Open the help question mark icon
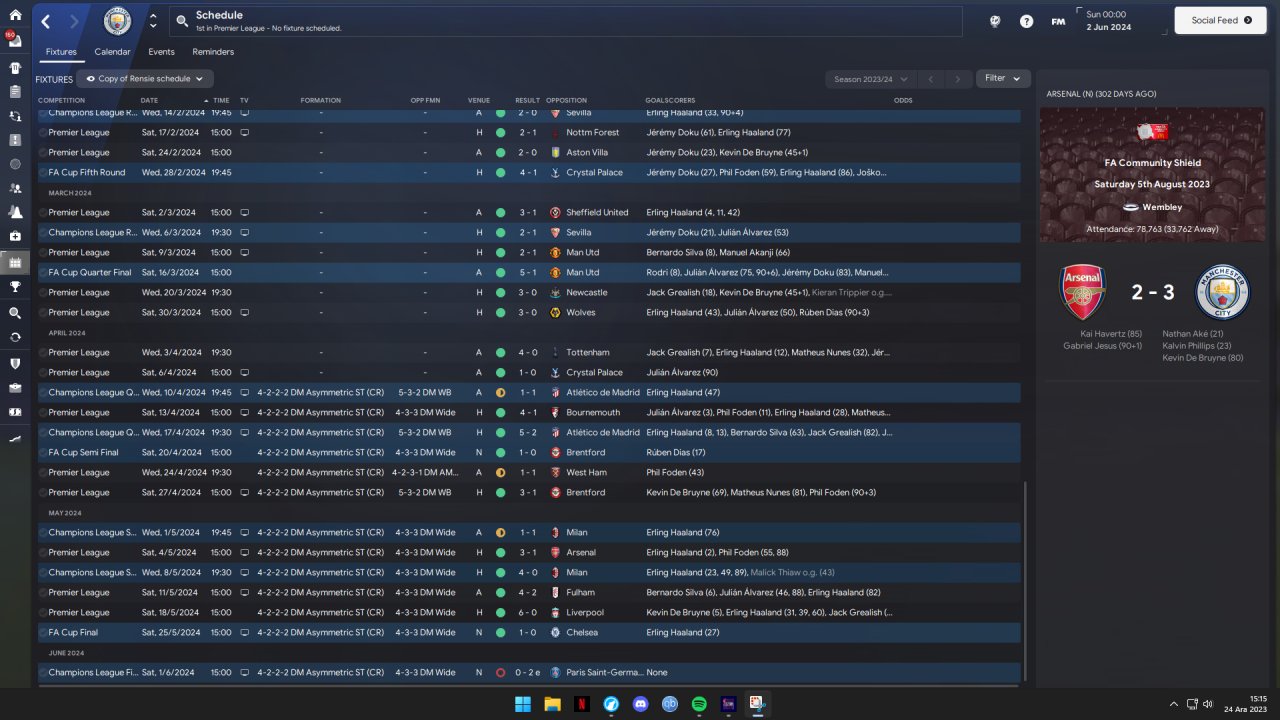The image size is (1280, 720). pos(1026,21)
